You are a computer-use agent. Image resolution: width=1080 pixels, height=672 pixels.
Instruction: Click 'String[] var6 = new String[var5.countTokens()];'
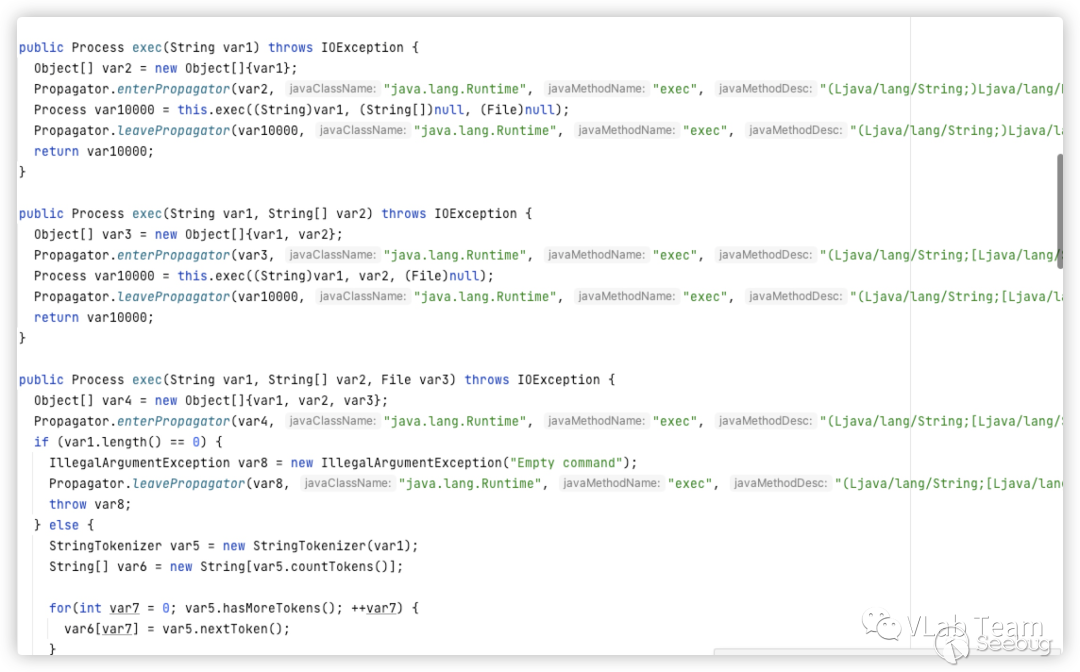coord(226,566)
